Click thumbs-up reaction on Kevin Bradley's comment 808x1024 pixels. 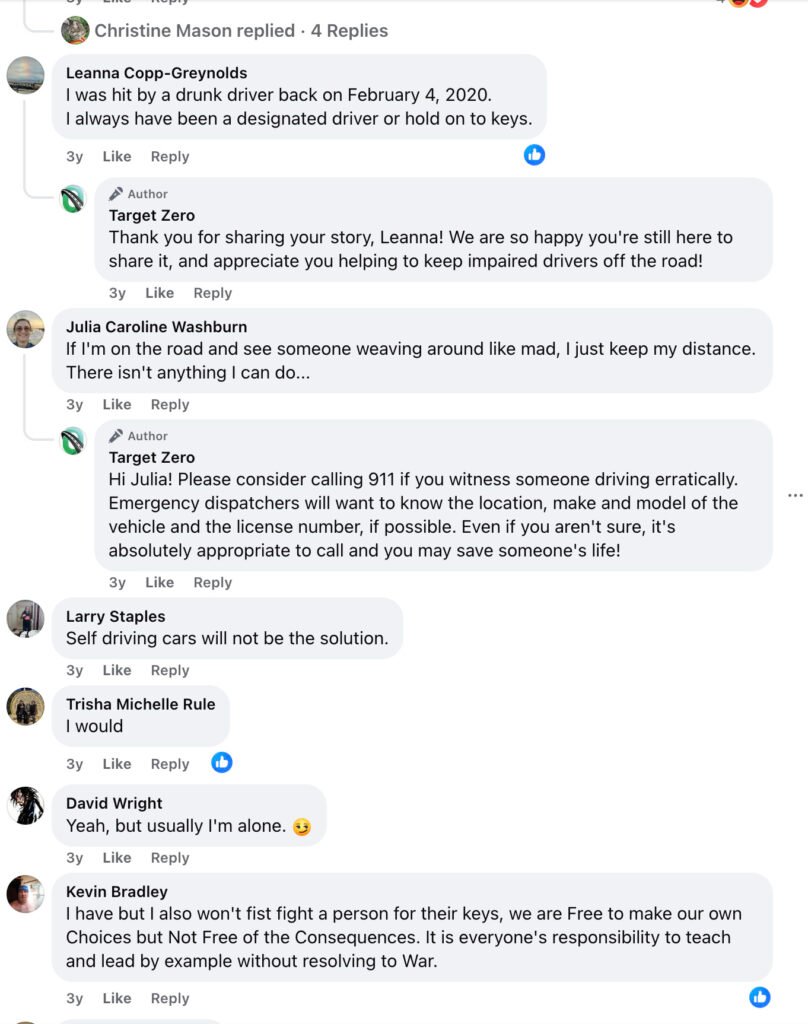pyautogui.click(x=760, y=997)
